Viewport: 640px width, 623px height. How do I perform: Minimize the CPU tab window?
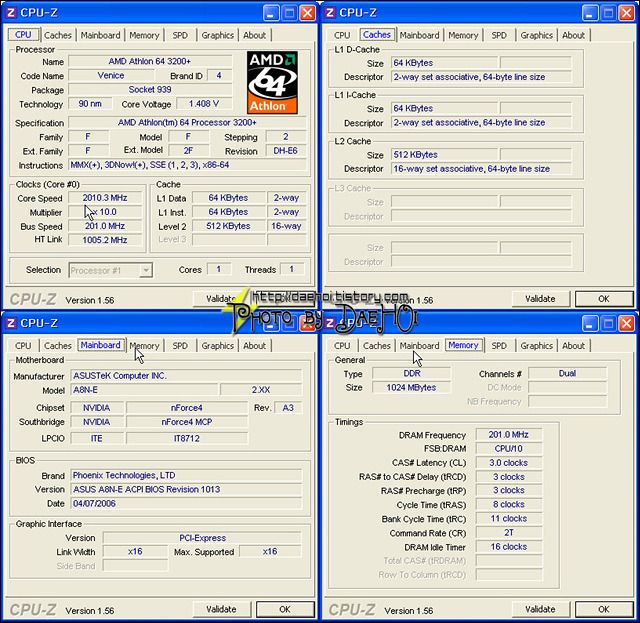(271, 13)
